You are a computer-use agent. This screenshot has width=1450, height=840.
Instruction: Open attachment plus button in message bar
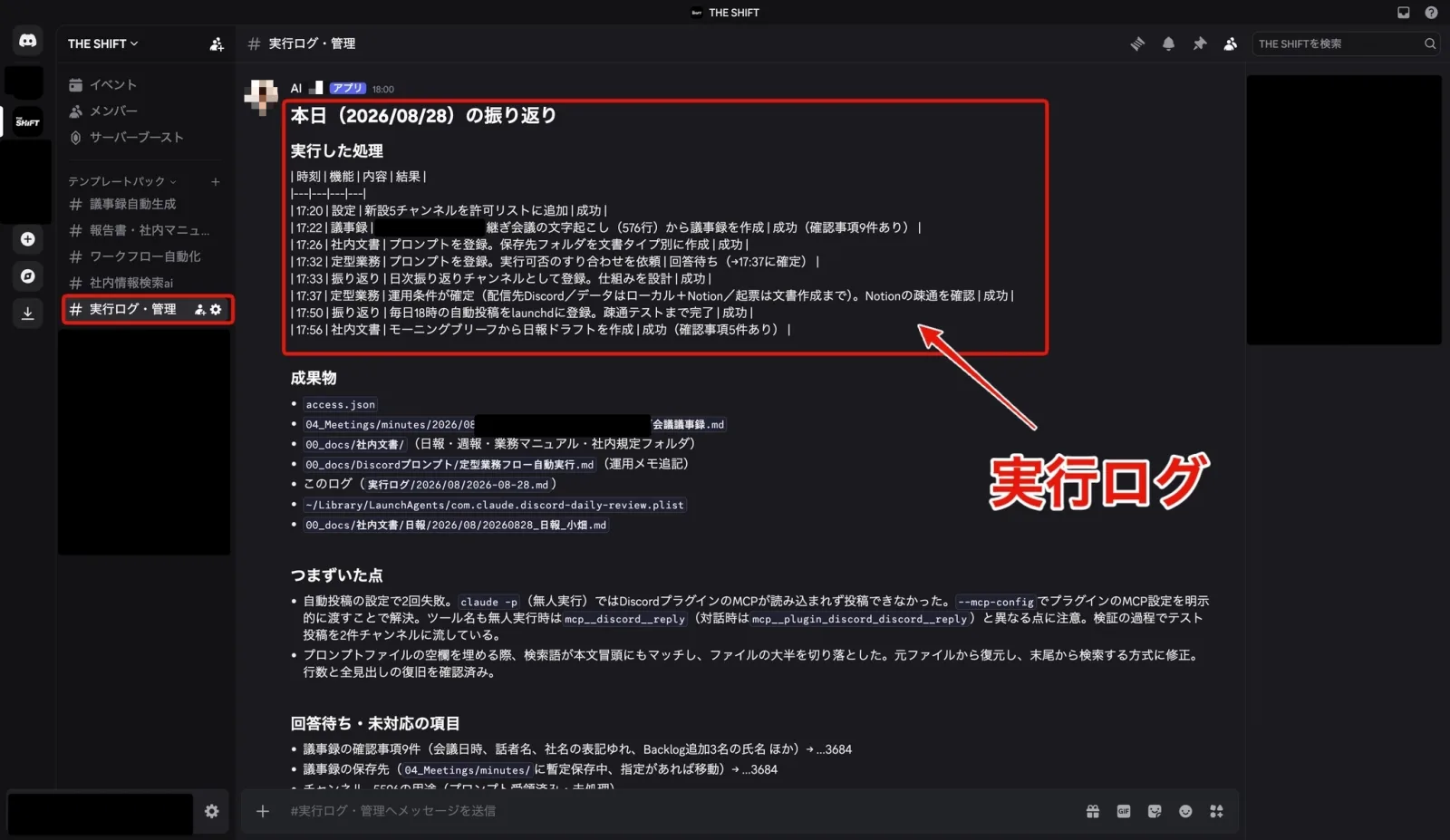pyautogui.click(x=263, y=811)
